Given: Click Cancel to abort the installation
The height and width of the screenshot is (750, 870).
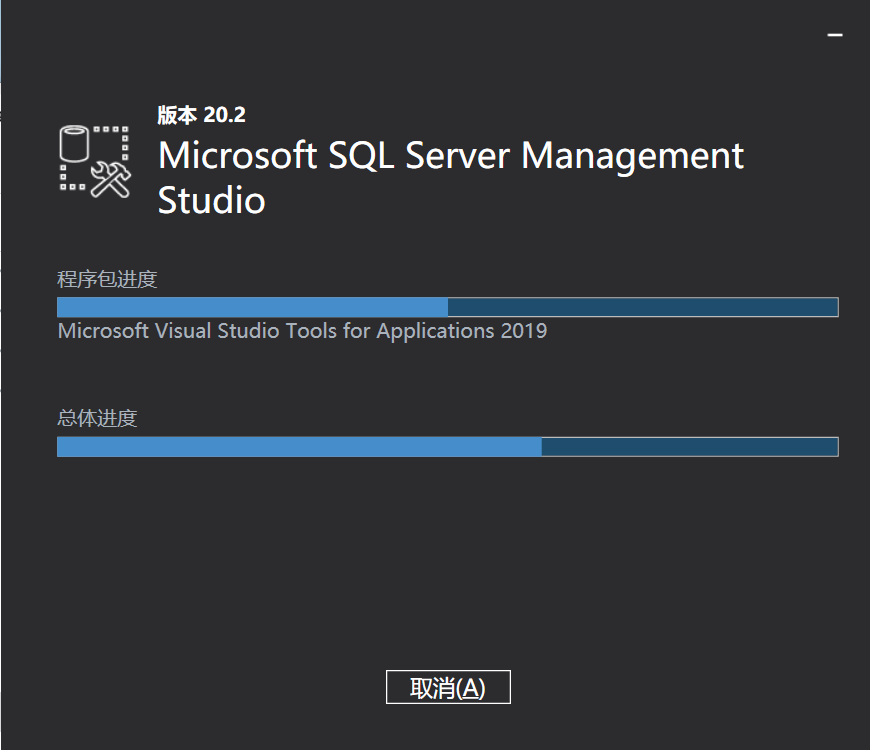Looking at the screenshot, I should pos(446,687).
